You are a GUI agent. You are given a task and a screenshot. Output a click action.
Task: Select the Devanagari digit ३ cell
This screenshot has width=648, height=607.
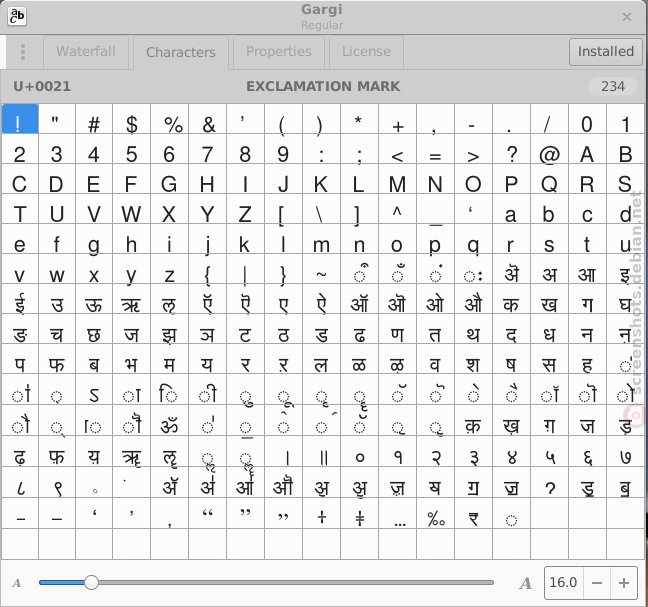point(474,451)
